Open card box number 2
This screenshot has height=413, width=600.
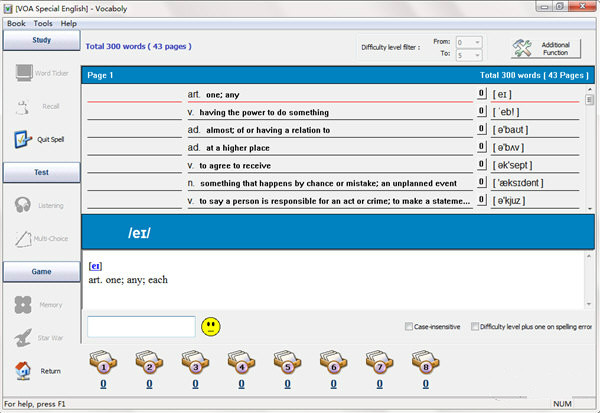pos(149,362)
